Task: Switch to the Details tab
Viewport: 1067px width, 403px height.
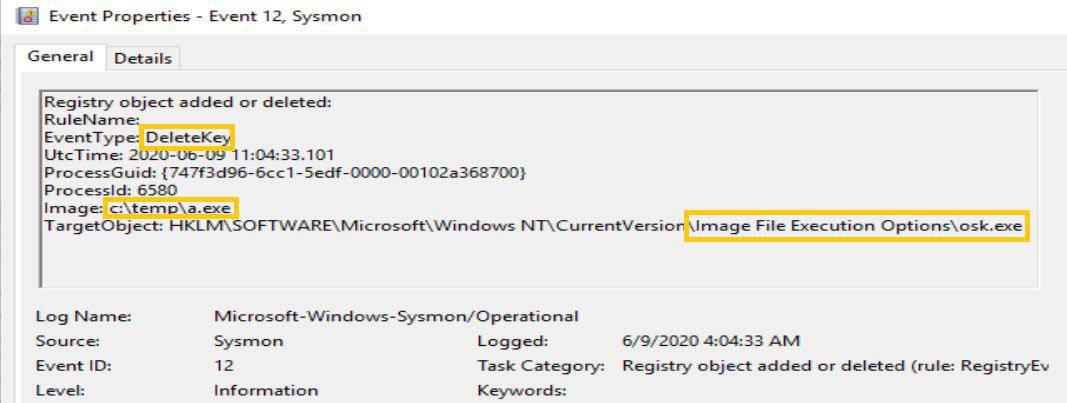Action: point(142,58)
